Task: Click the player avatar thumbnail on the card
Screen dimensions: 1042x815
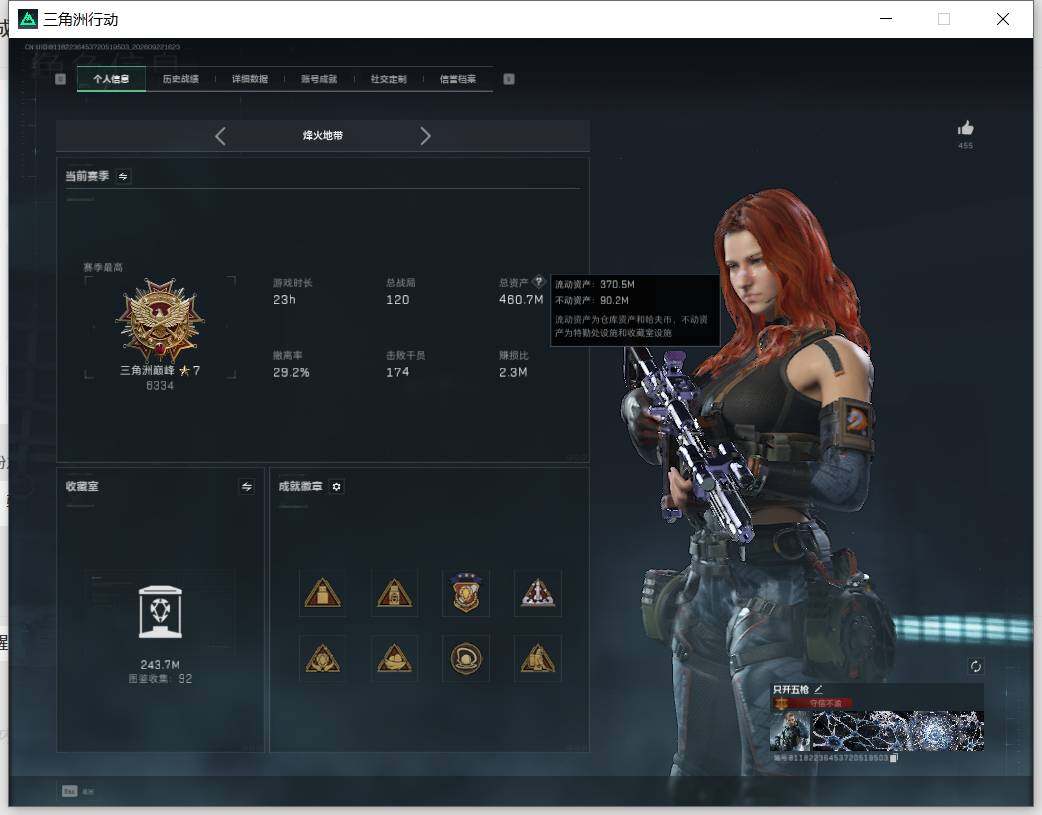Action: [x=790, y=731]
